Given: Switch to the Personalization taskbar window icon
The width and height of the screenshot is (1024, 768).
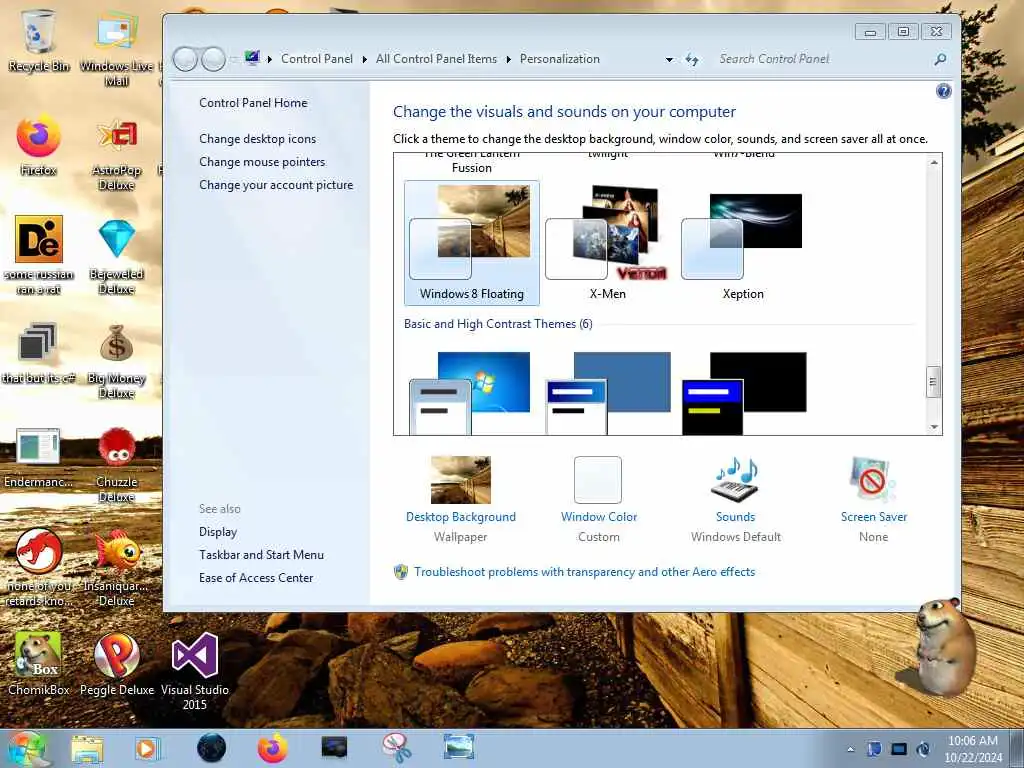Looking at the screenshot, I should click(x=458, y=748).
